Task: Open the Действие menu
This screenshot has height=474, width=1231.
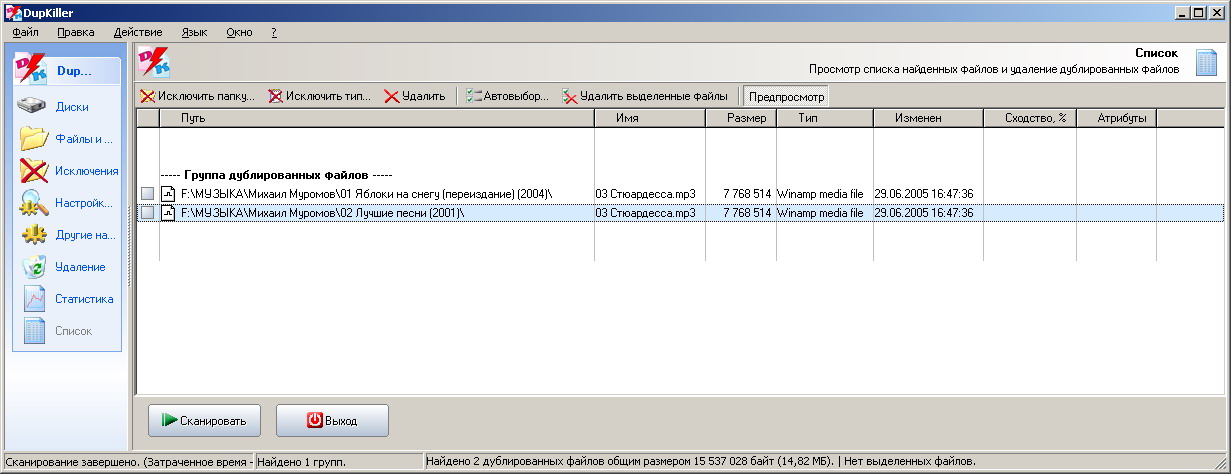Action: pyautogui.click(x=137, y=32)
